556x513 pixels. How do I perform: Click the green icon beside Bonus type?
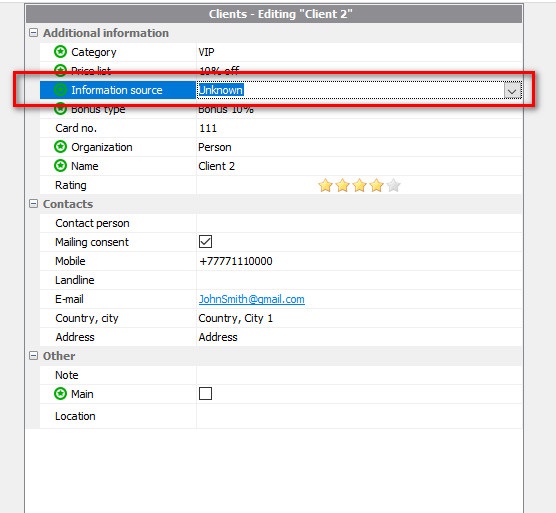point(60,109)
